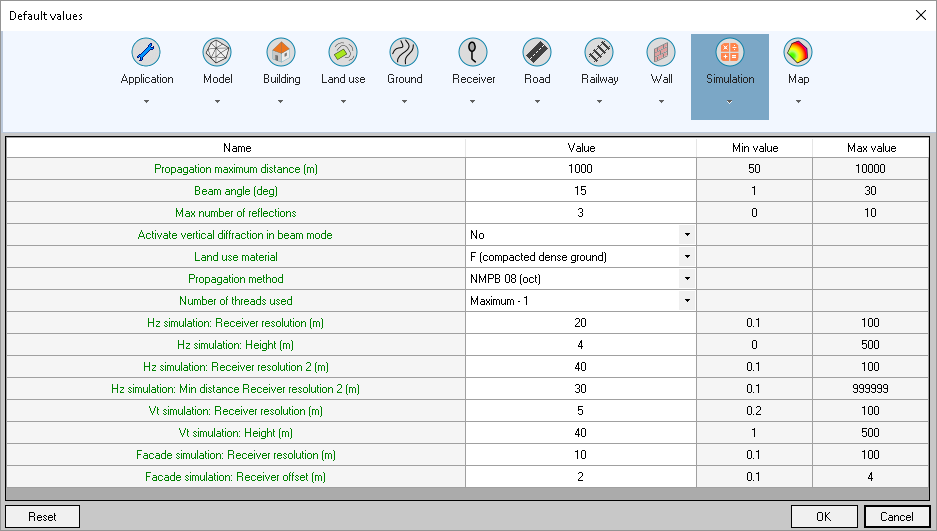The width and height of the screenshot is (937, 531).
Task: Edit Hz simulation Height value 4
Action: point(580,345)
